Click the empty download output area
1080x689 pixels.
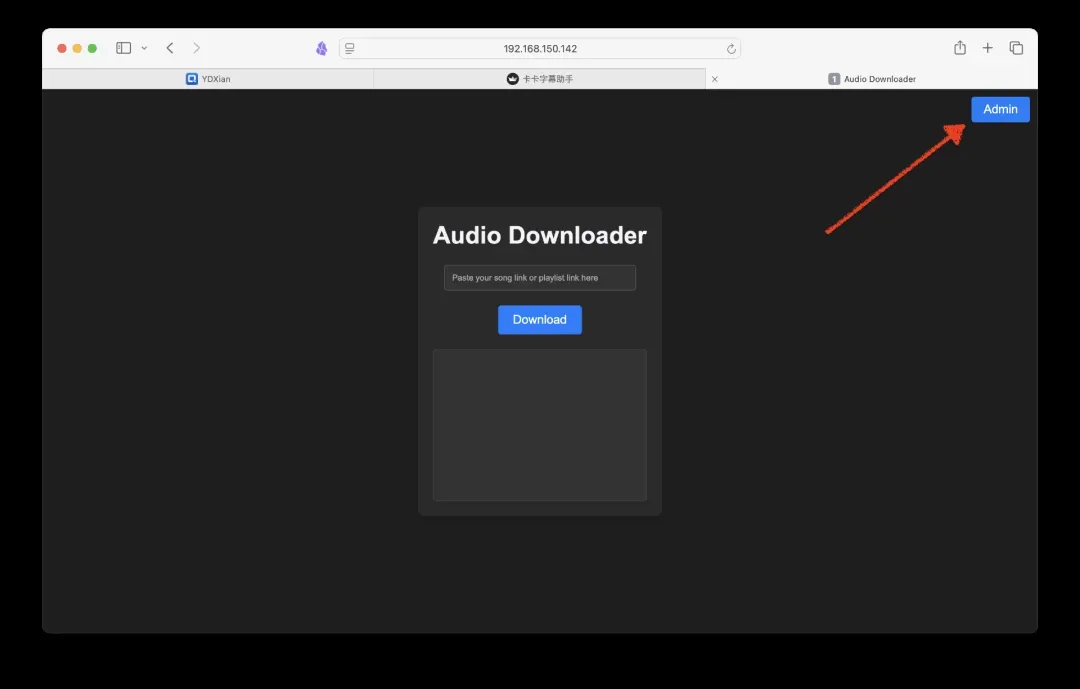(x=540, y=425)
